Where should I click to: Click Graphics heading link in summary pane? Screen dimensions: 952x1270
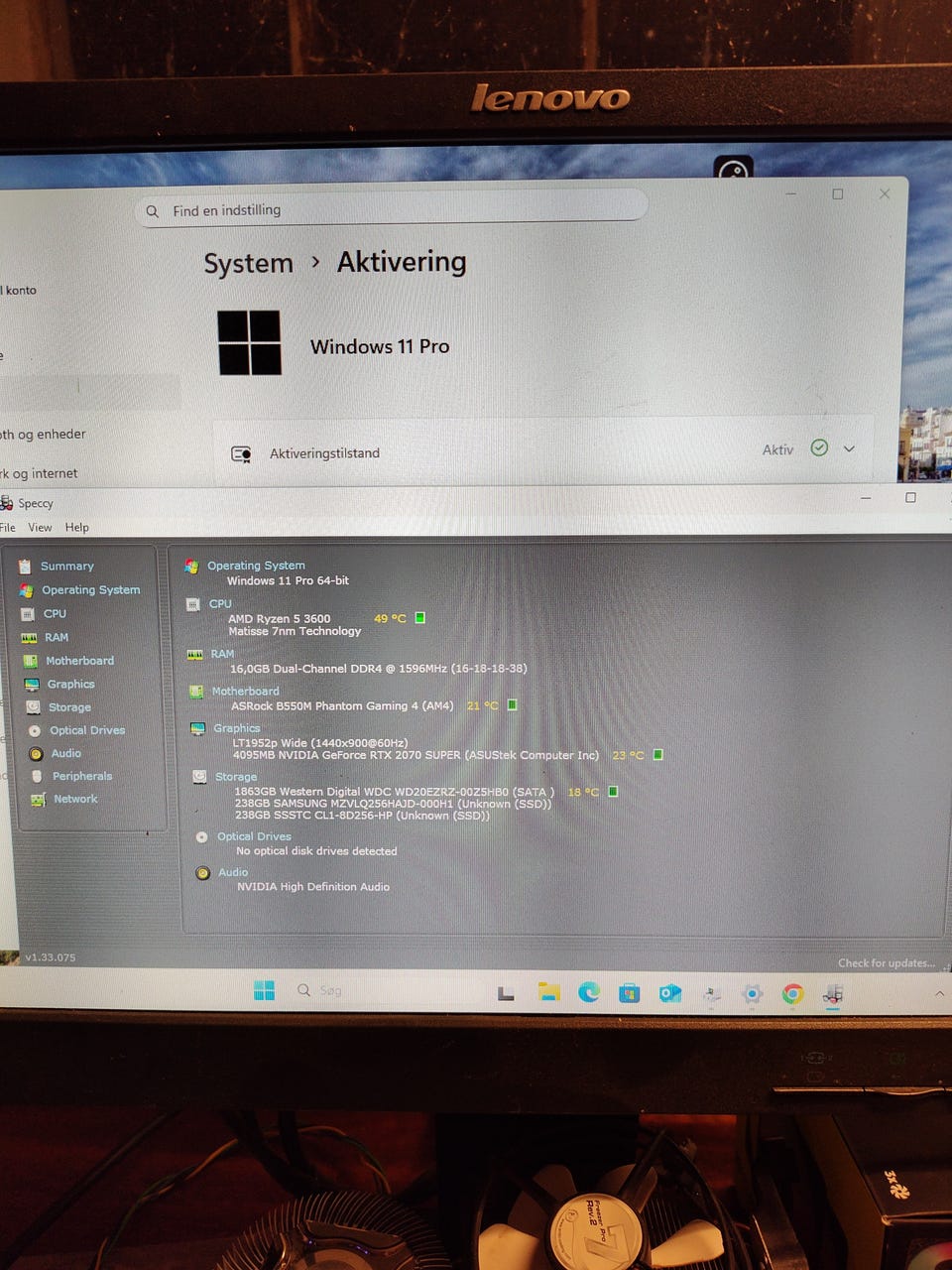tap(236, 728)
